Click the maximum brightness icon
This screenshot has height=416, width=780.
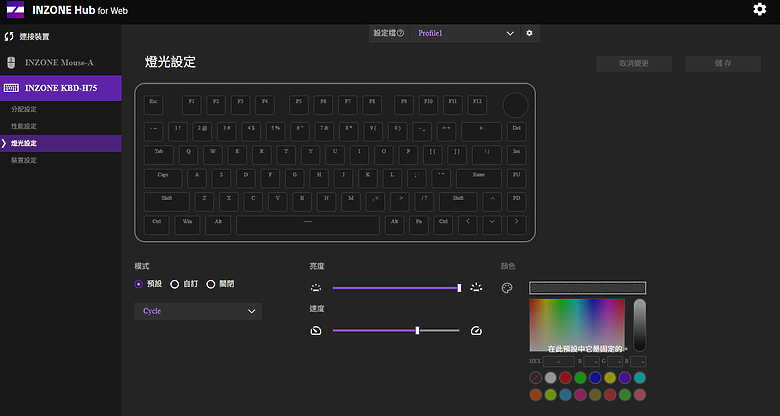[x=476, y=288]
